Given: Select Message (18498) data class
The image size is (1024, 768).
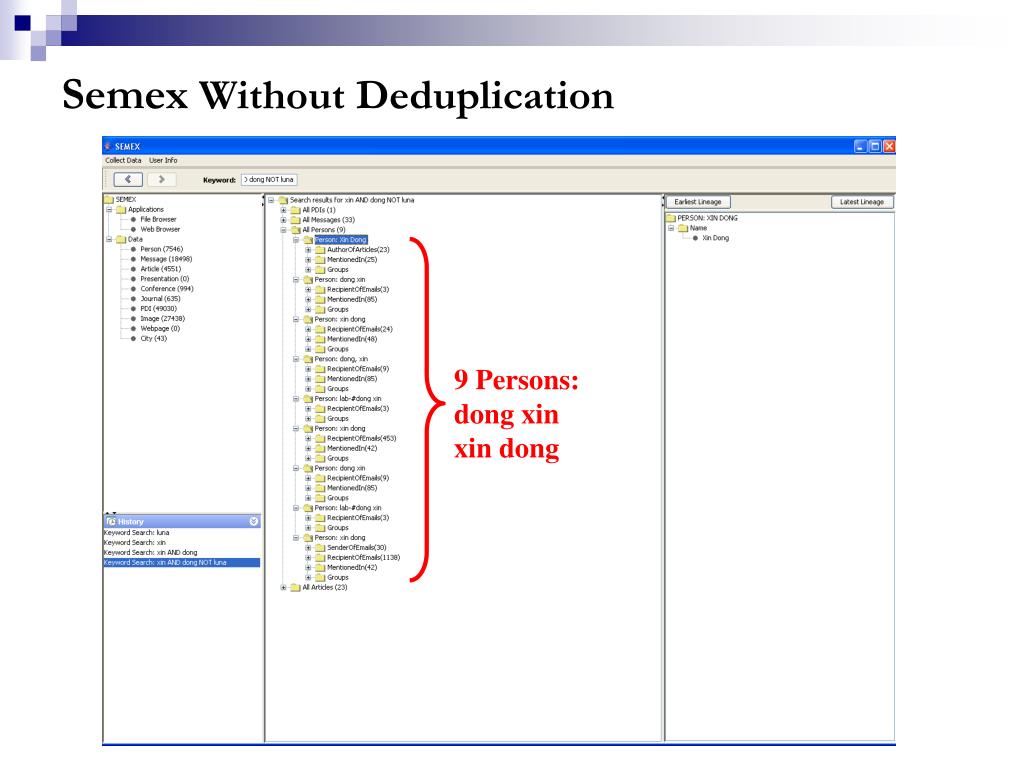Looking at the screenshot, I should point(166,259).
